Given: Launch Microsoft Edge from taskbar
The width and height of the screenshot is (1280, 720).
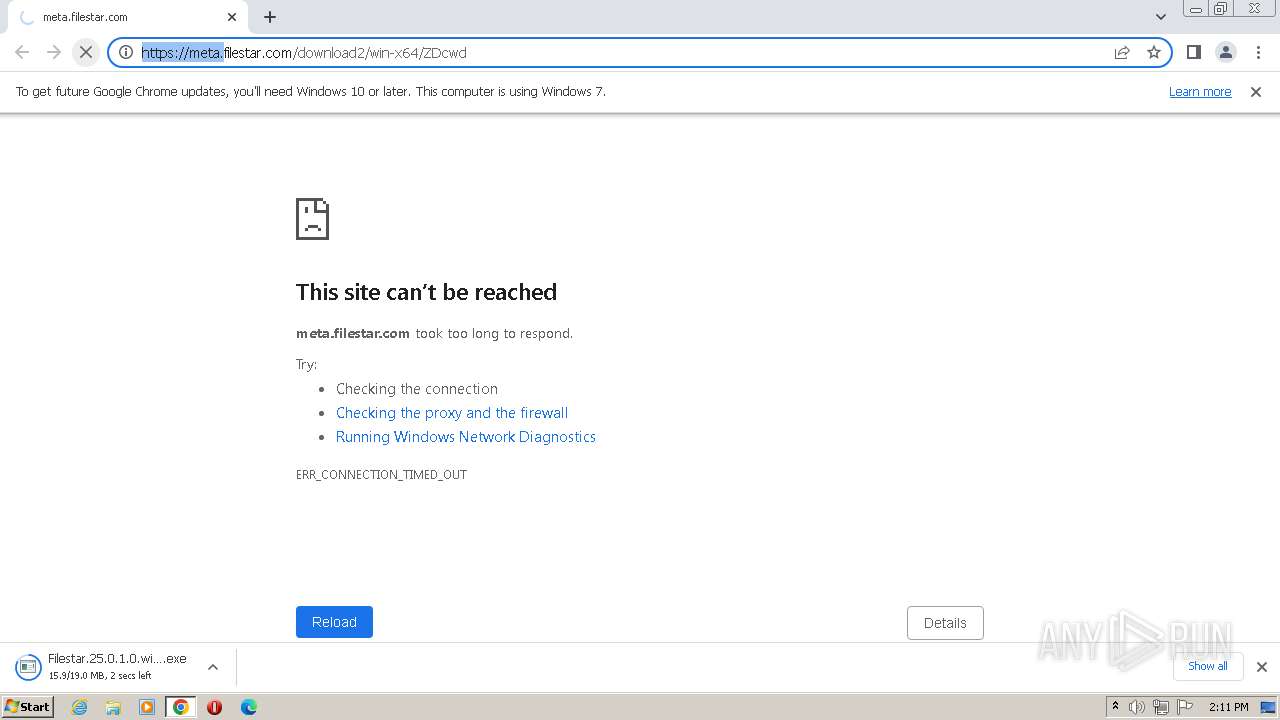Looking at the screenshot, I should 249,707.
